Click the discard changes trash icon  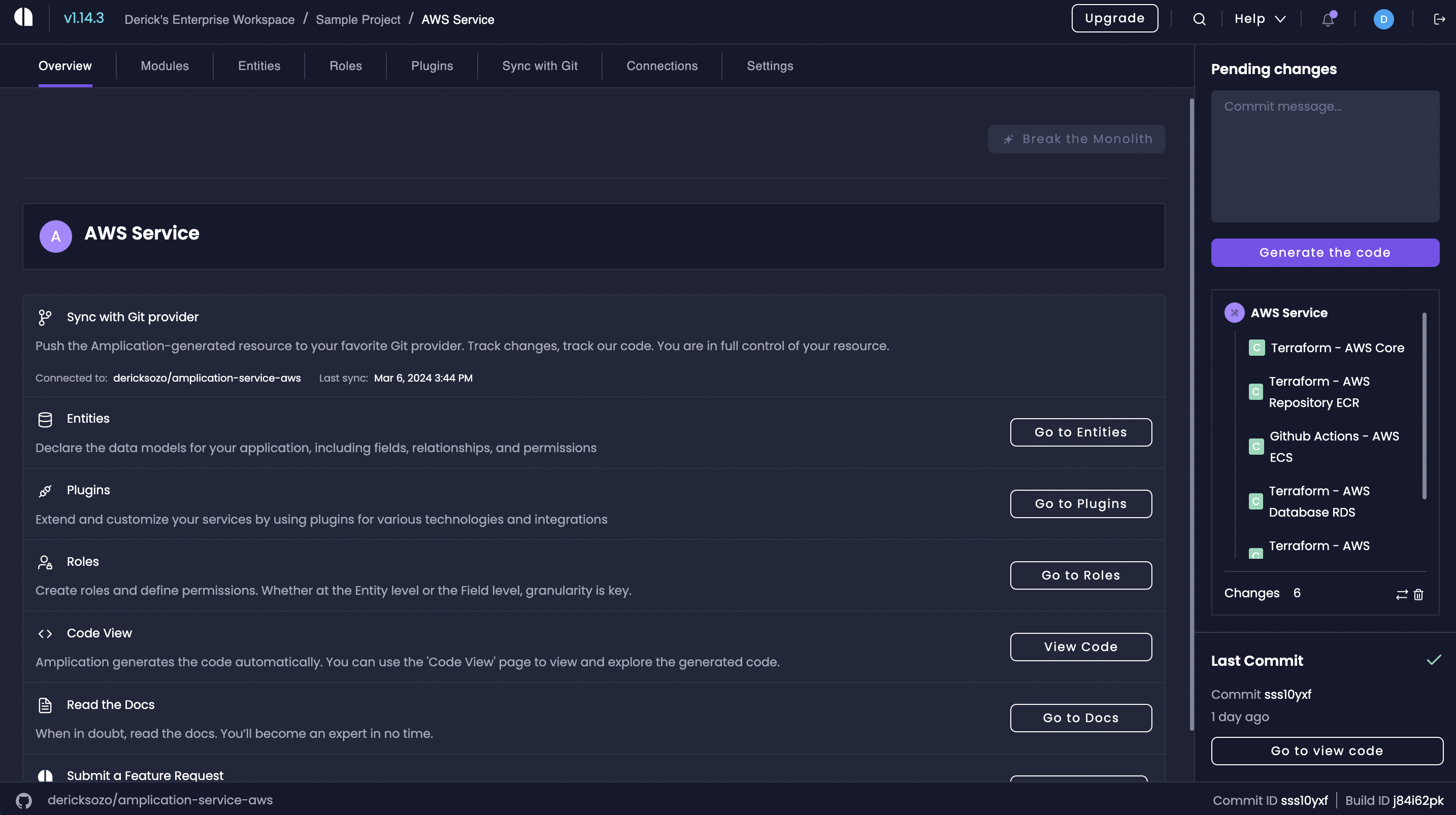1418,594
